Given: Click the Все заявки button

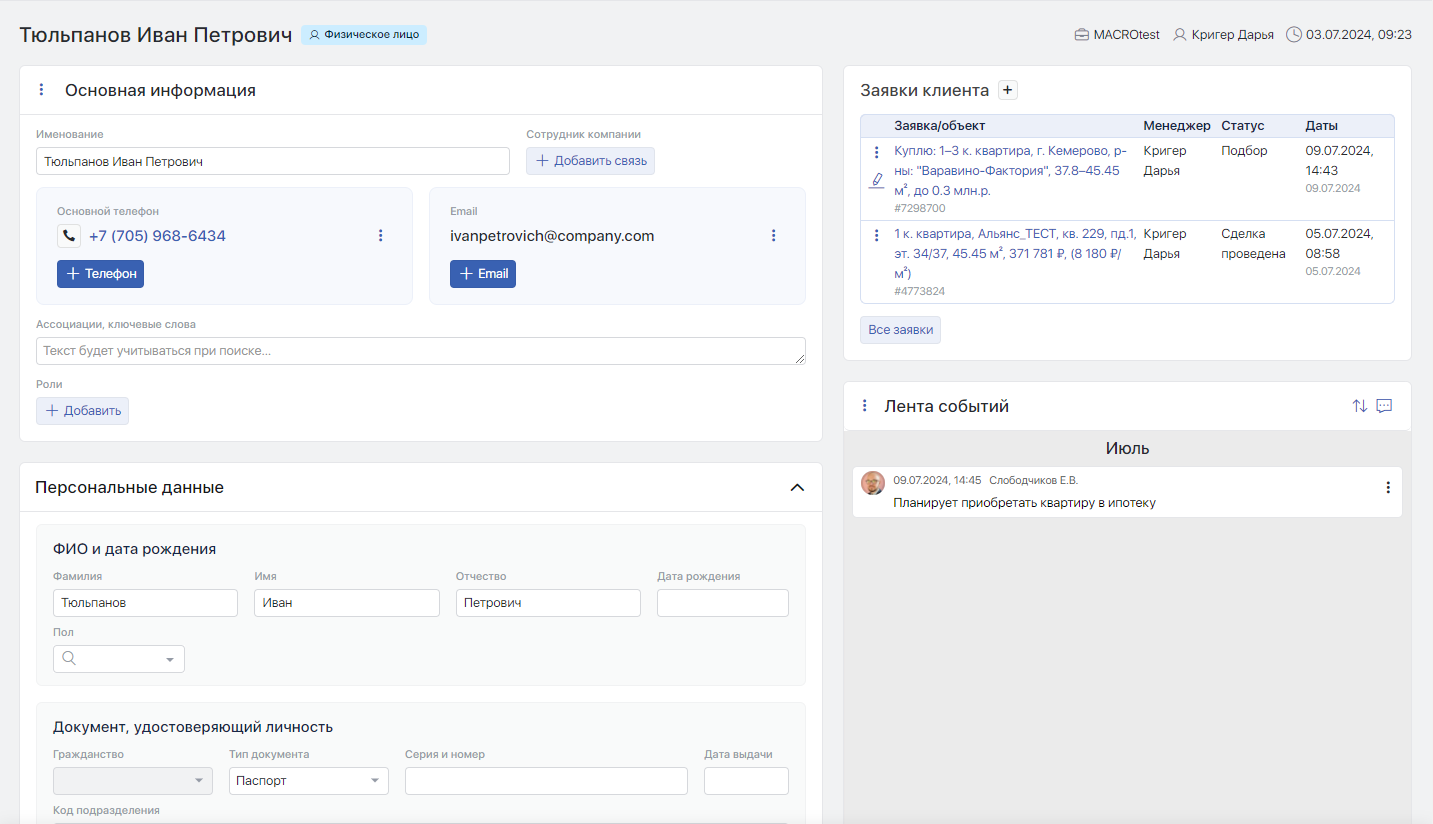Looking at the screenshot, I should pos(900,330).
